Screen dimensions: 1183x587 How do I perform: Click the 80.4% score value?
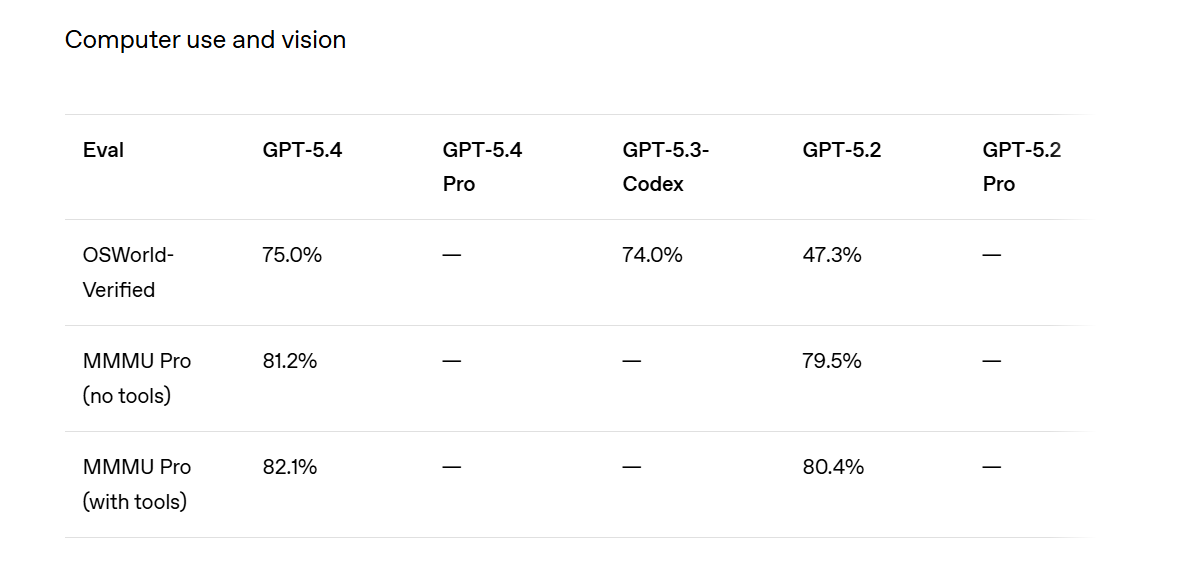pyautogui.click(x=833, y=467)
